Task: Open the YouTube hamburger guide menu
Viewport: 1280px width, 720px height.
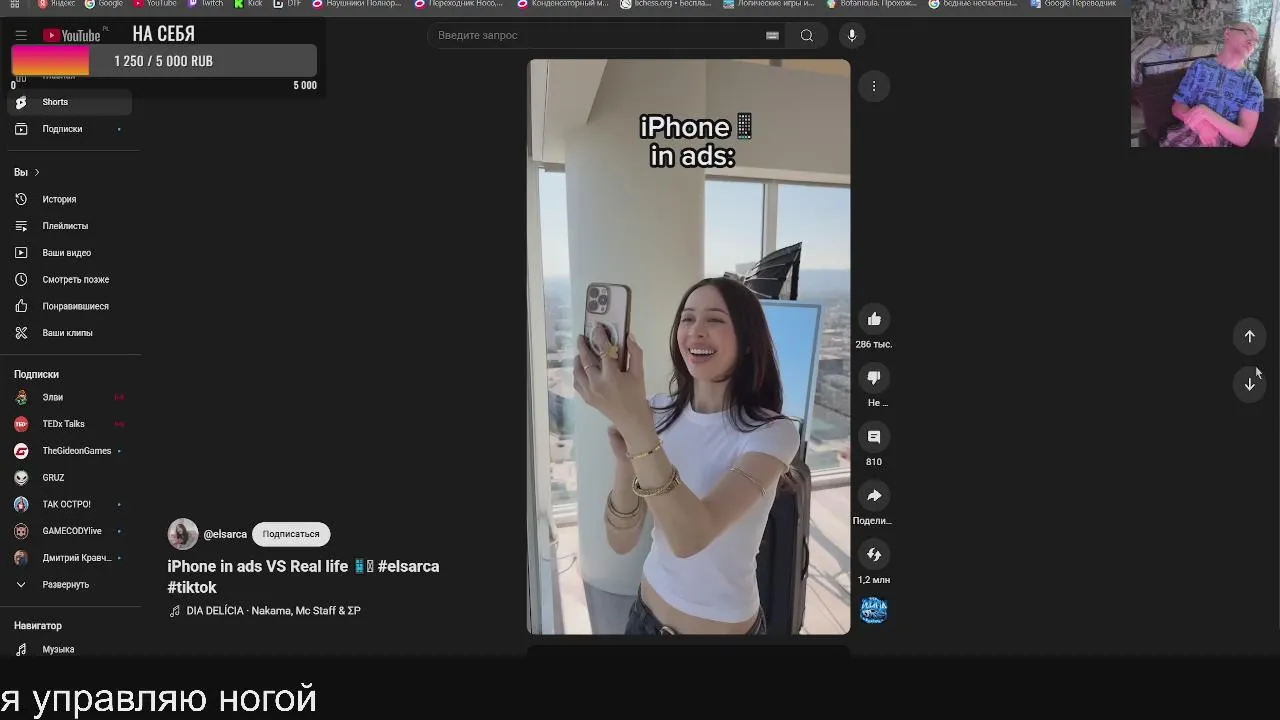Action: [x=21, y=35]
